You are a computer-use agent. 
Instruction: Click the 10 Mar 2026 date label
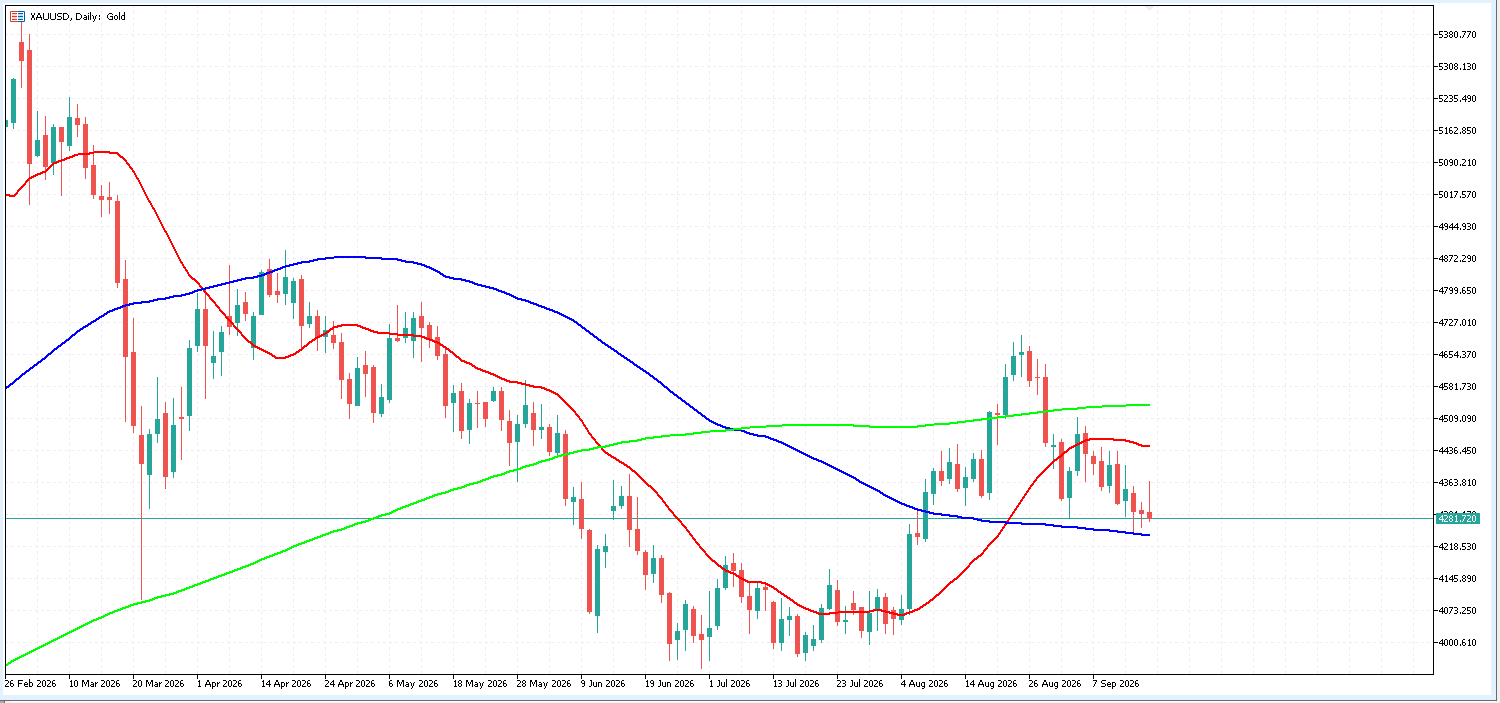pos(94,684)
